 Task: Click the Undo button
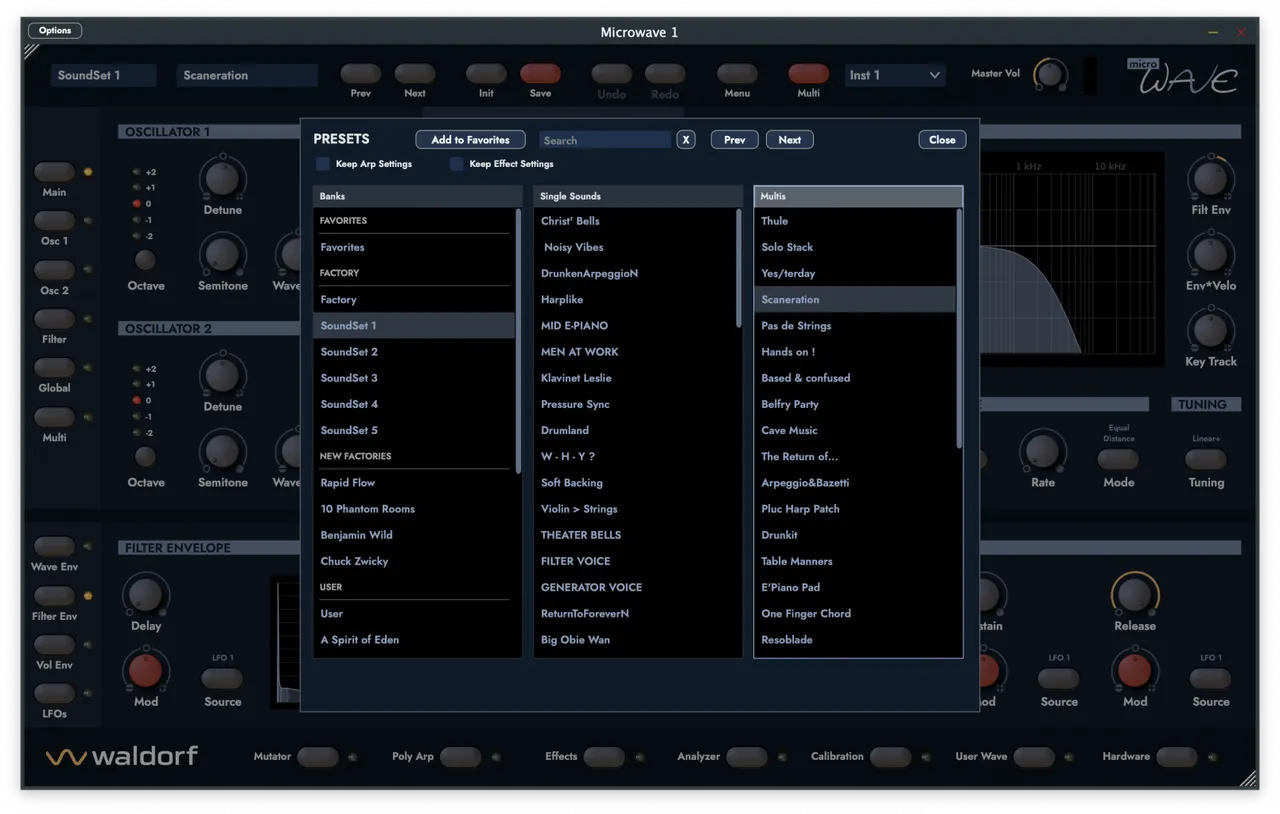(611, 74)
